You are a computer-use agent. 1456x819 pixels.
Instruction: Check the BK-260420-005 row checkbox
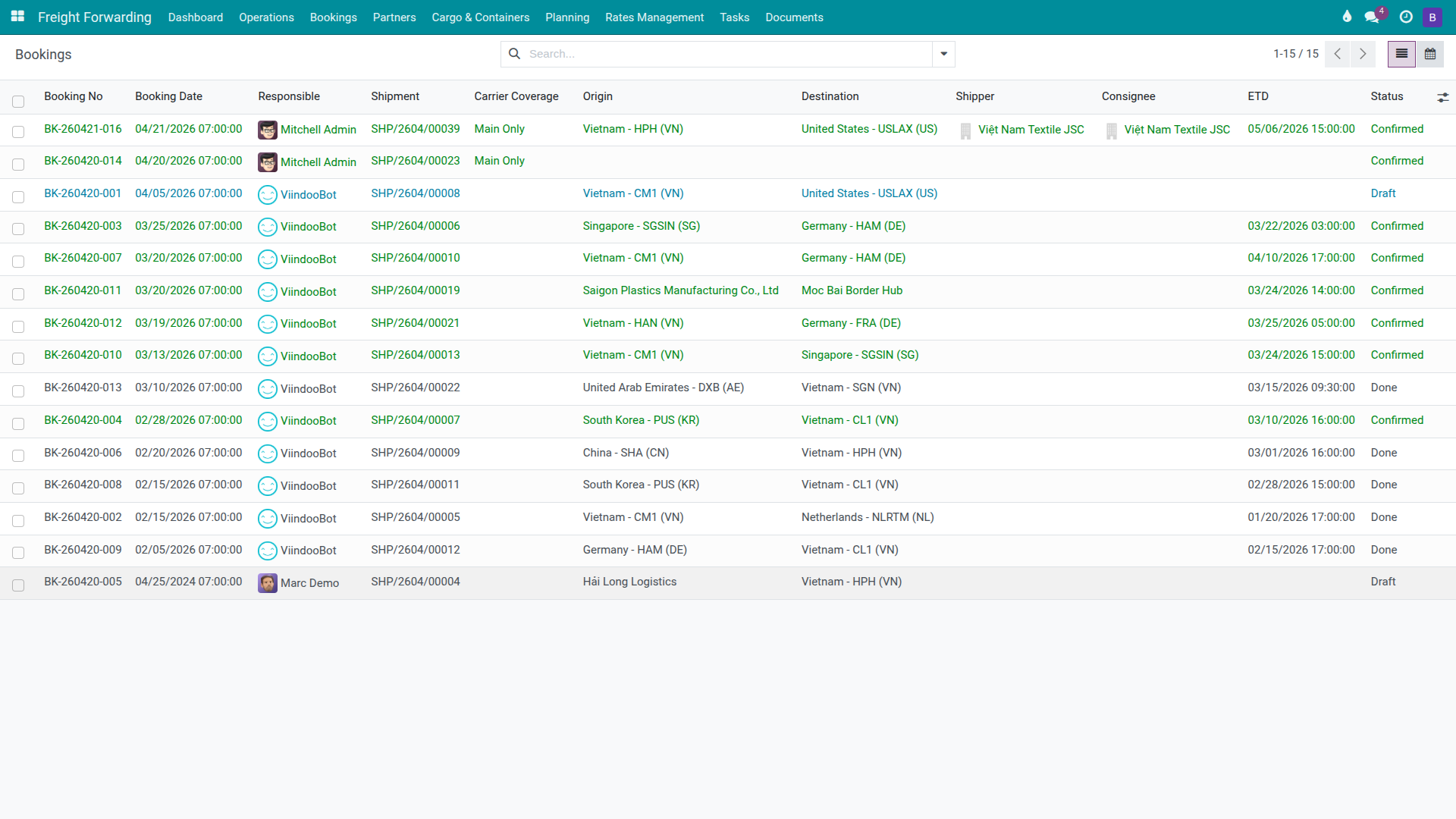[18, 585]
